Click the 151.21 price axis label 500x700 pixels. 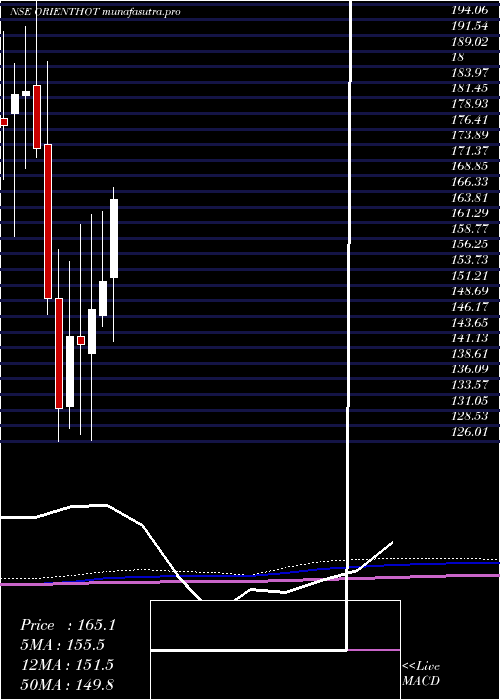point(470,276)
